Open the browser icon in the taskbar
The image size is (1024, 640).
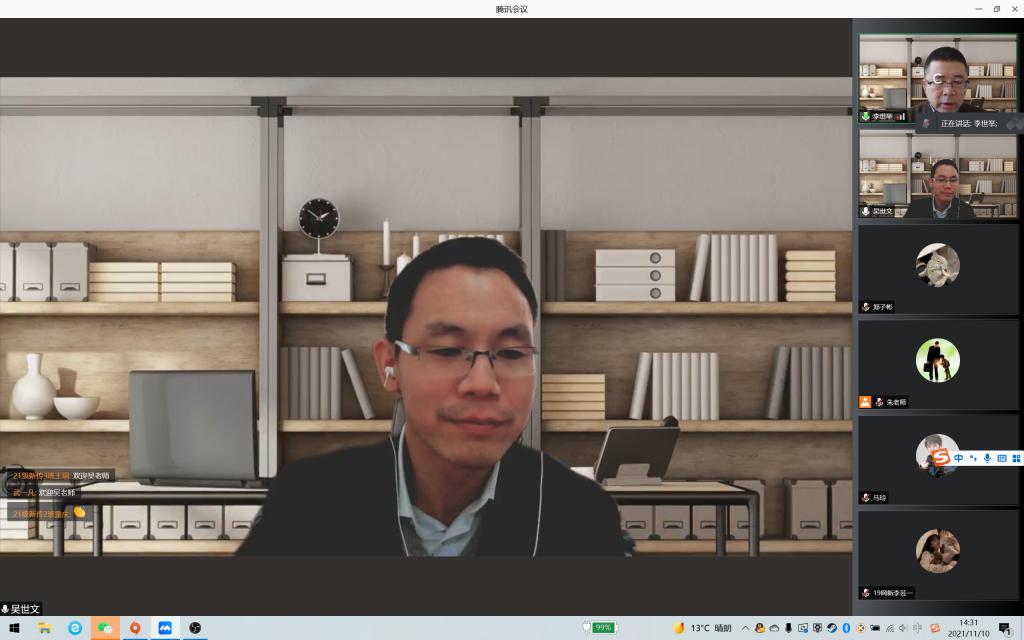click(75, 628)
